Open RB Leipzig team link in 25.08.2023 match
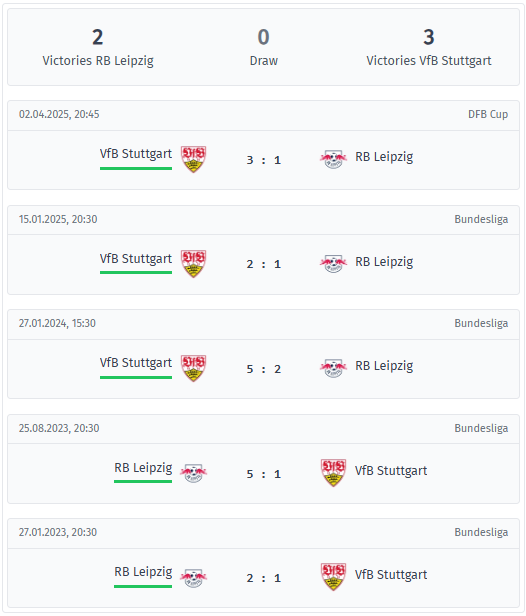 tap(143, 468)
